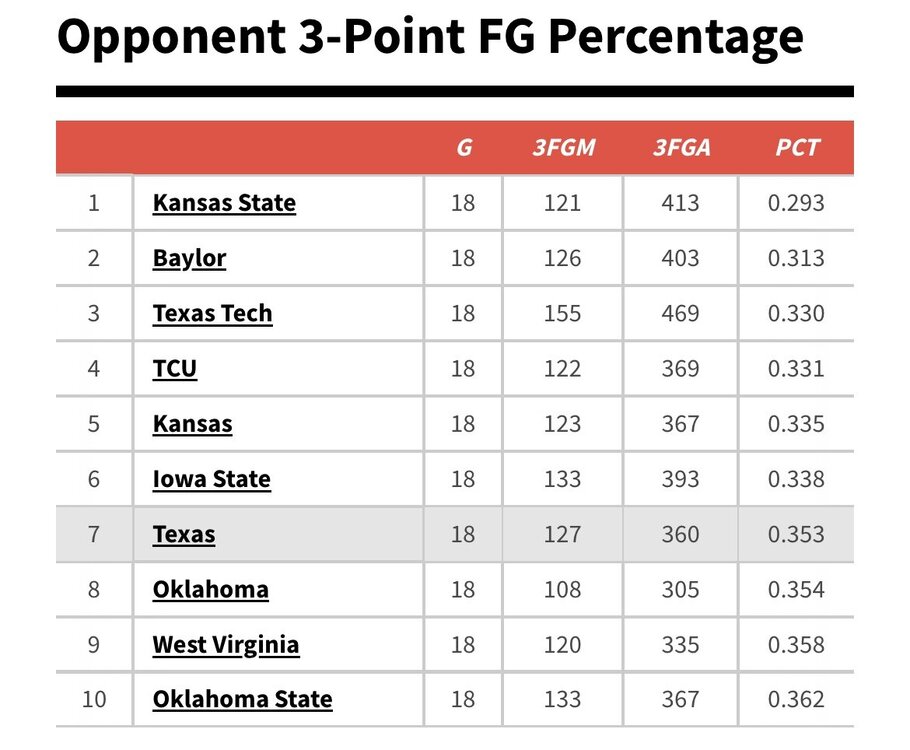
Task: Select the highlighted Texas row rank 7
Action: coord(94,534)
